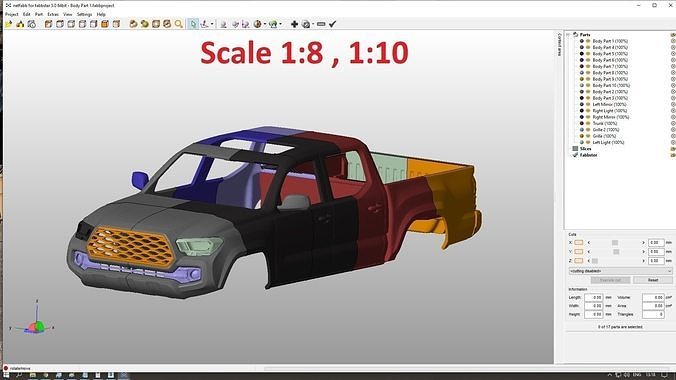Screen dimensions: 676x380
Task: Click the tan icon beside Body Part 1
Action: [x=588, y=41]
